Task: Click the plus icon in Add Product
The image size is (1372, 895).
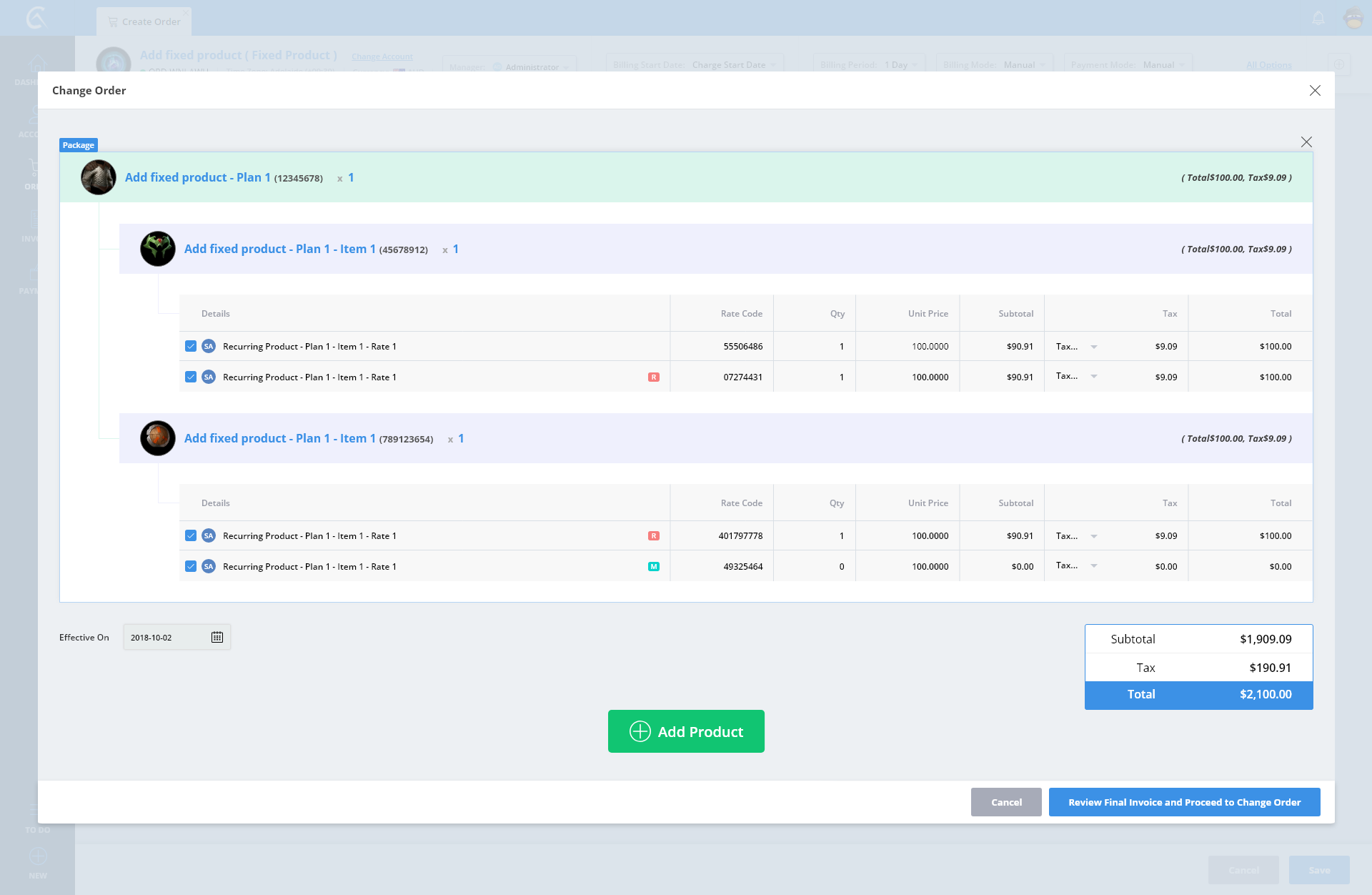Action: coord(640,731)
